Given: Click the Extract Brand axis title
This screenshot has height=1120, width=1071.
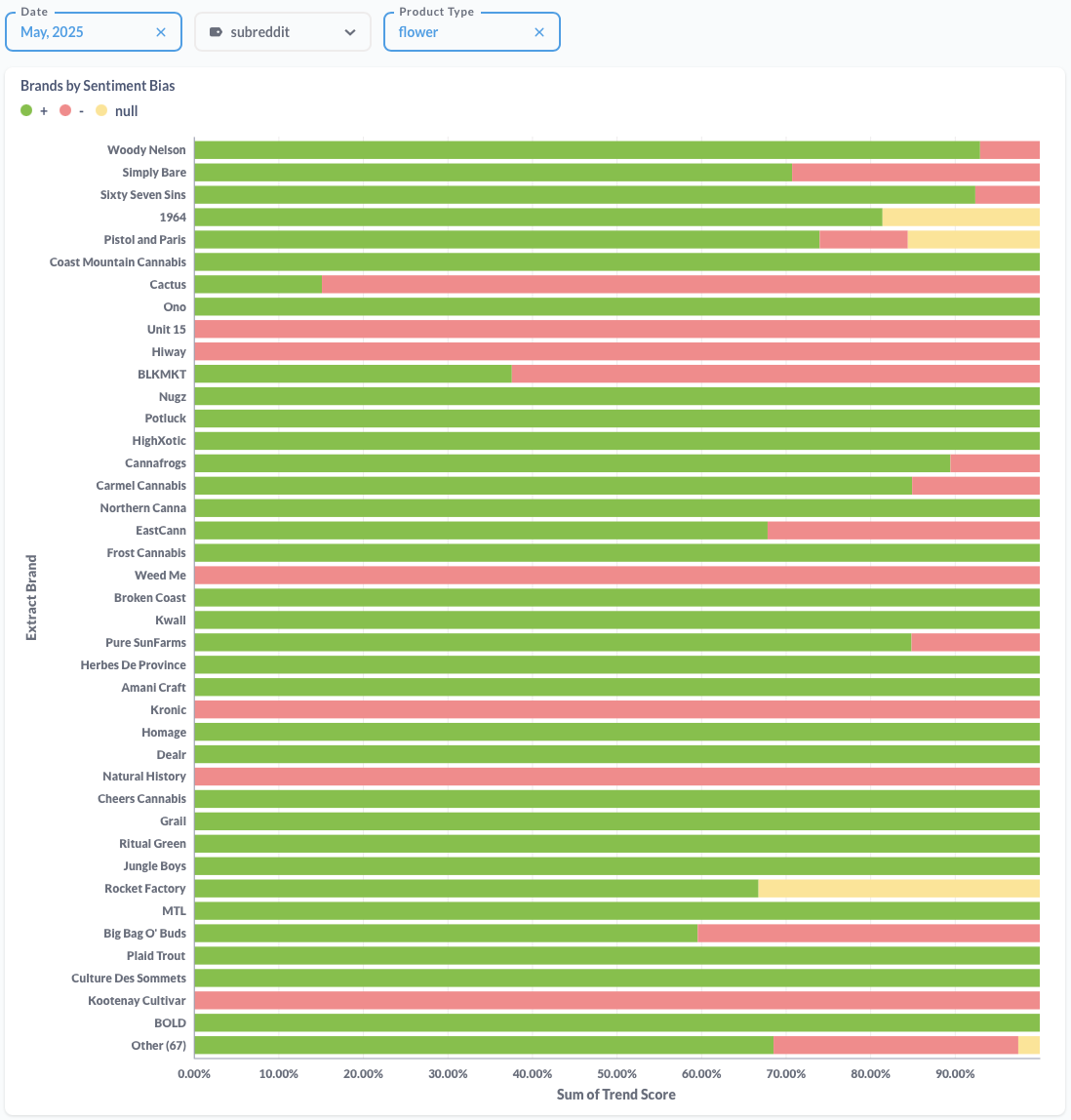Looking at the screenshot, I should pyautogui.click(x=31, y=597).
